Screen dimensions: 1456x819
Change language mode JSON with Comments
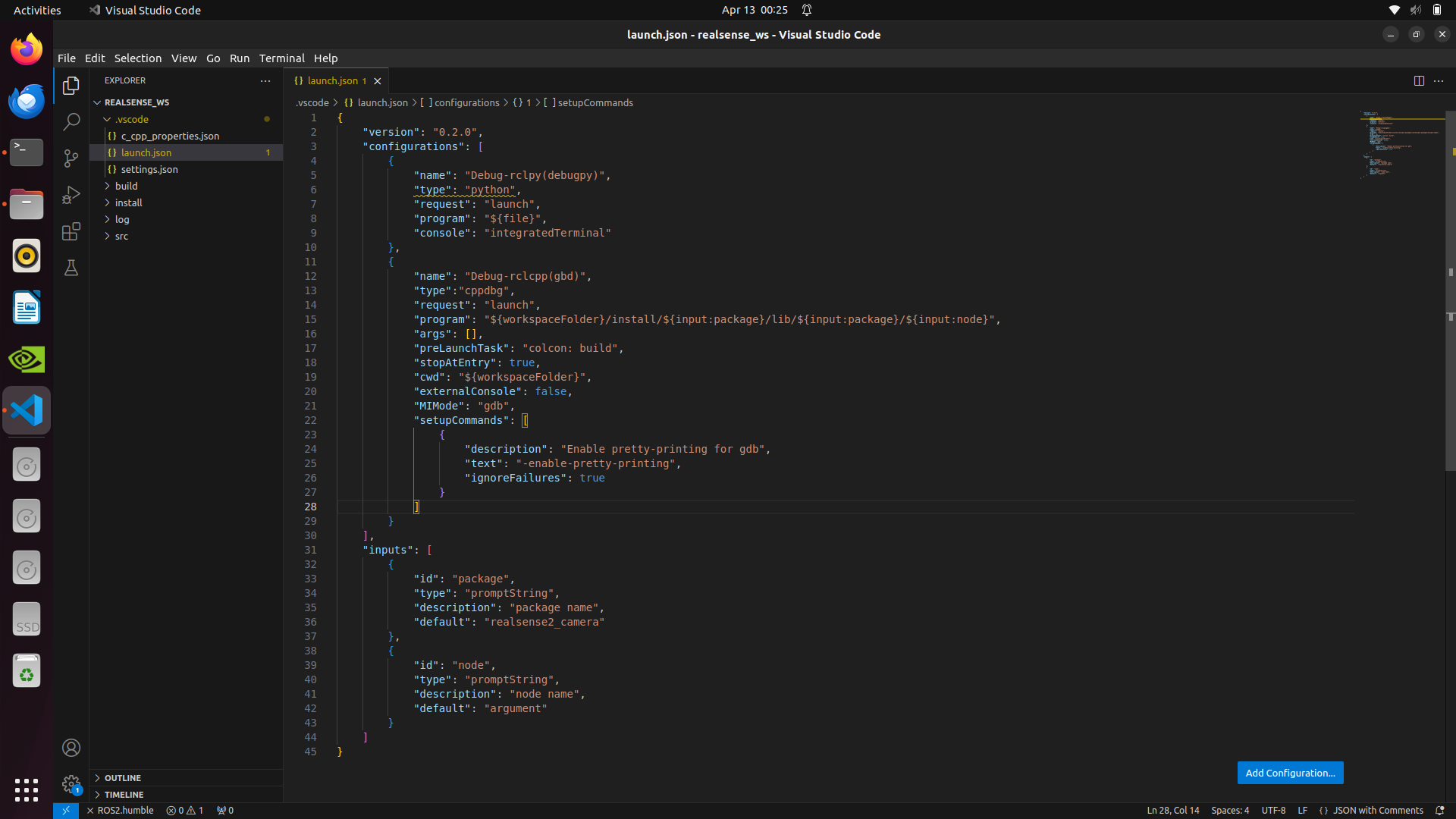pyautogui.click(x=1371, y=811)
